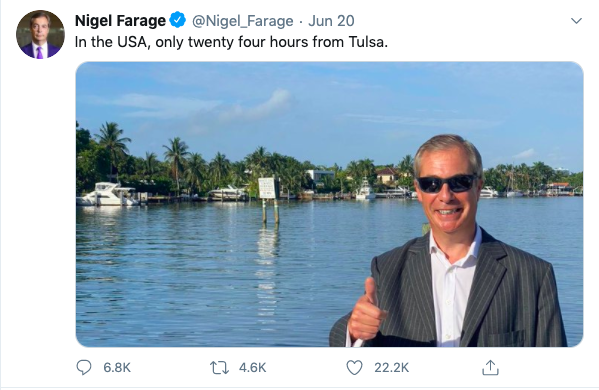Image resolution: width=599 pixels, height=390 pixels.
Task: Open Nigel Farage's round profile avatar
Action: click(x=40, y=34)
